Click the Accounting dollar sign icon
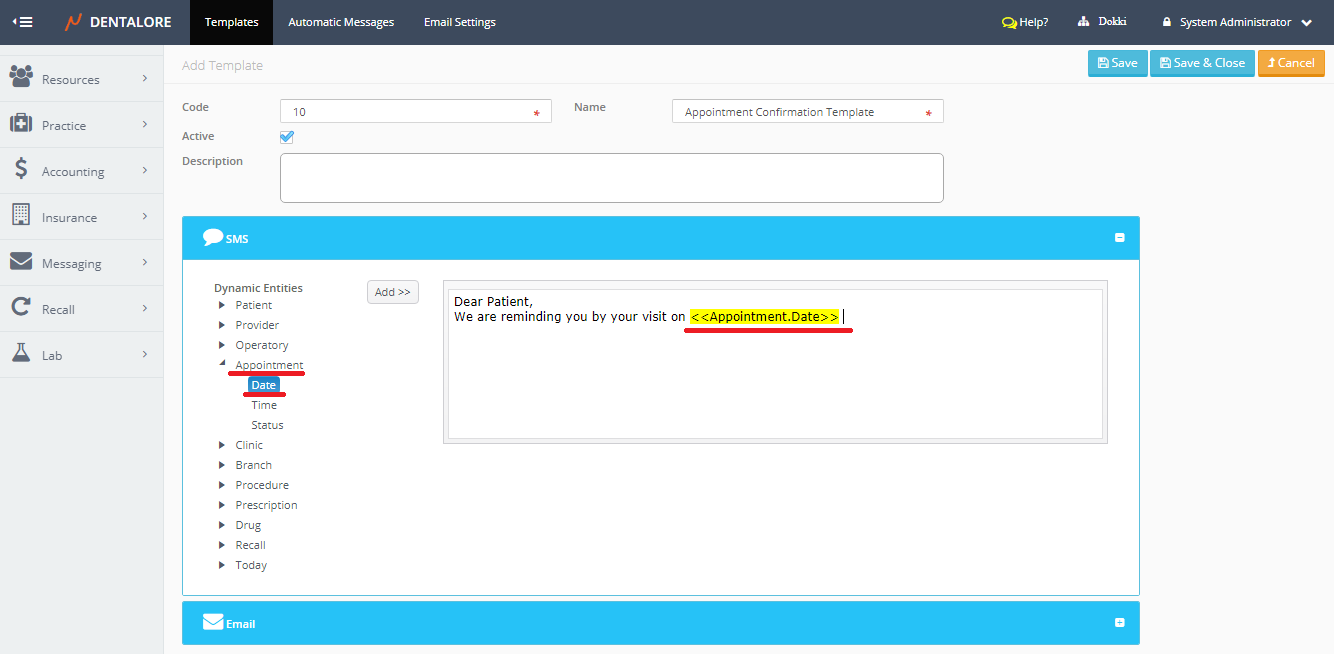 (x=21, y=169)
